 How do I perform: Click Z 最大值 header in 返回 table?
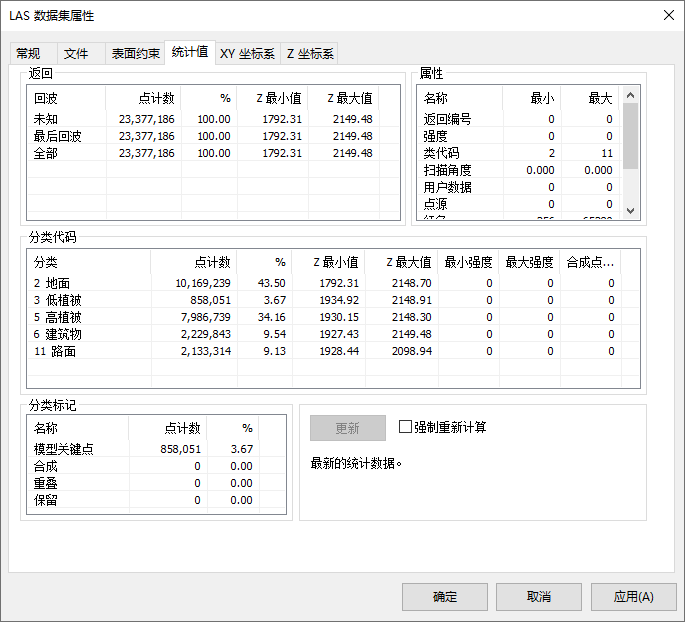coord(343,98)
